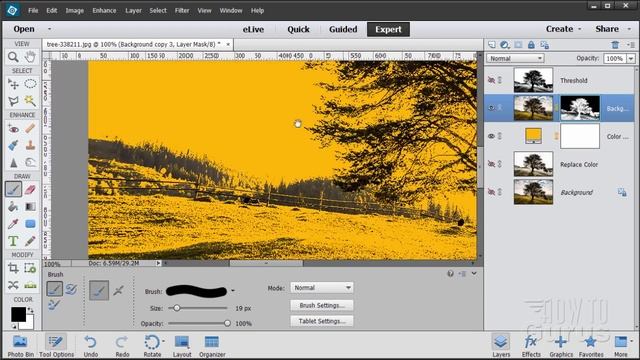This screenshot has width=640, height=360.
Task: Switch to Guided edit mode
Action: pyautogui.click(x=343, y=29)
